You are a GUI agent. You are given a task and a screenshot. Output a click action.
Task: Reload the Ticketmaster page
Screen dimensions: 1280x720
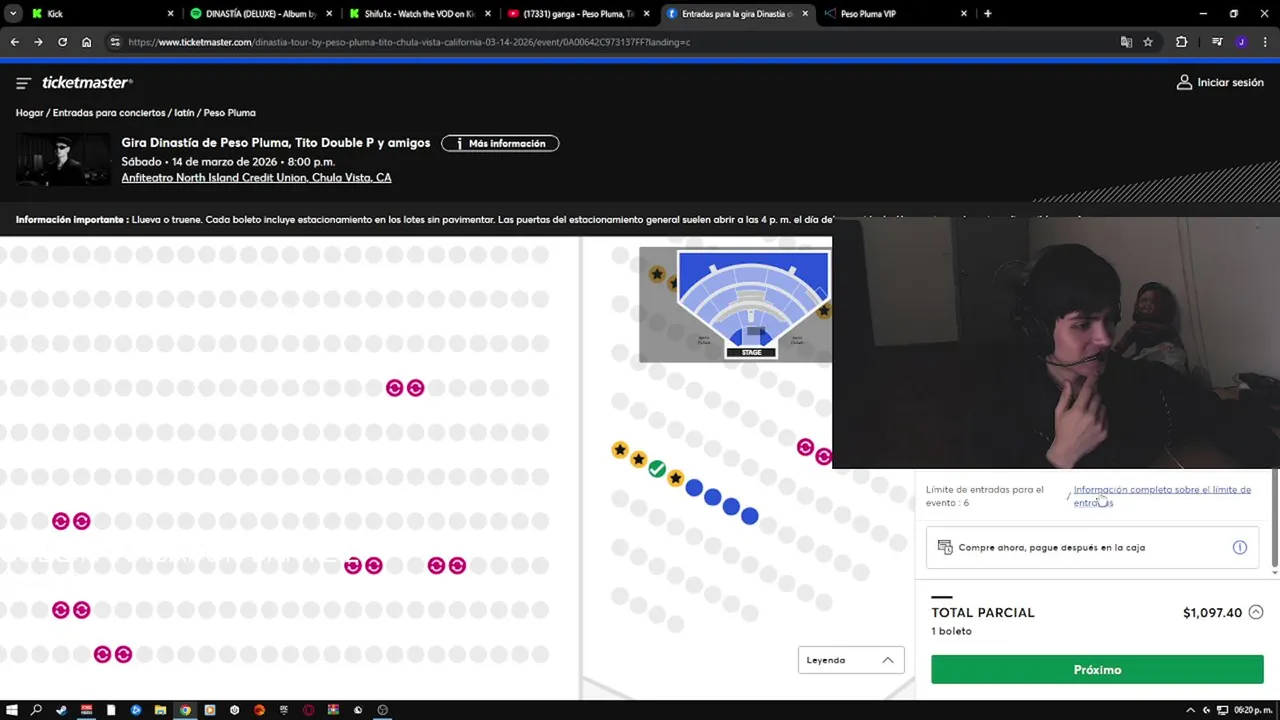pyautogui.click(x=62, y=42)
